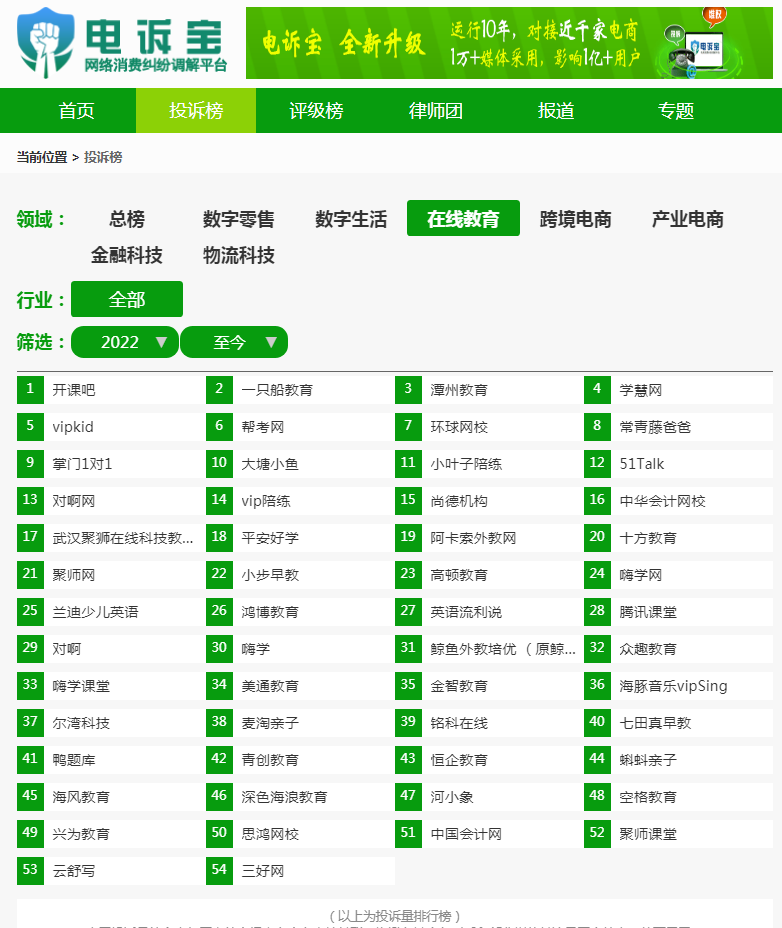
Task: Select 数字零售 domain filter
Action: click(x=239, y=219)
